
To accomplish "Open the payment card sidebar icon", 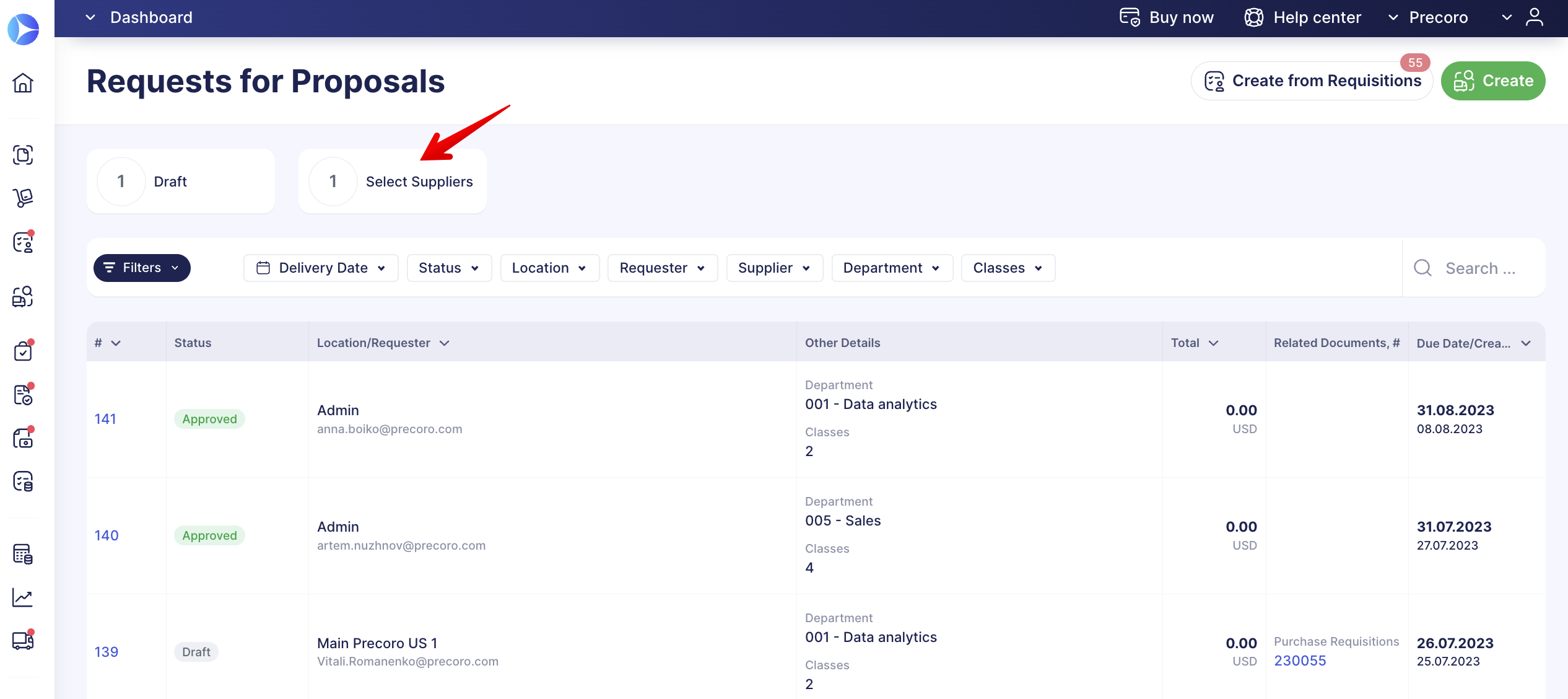I will [x=23, y=438].
